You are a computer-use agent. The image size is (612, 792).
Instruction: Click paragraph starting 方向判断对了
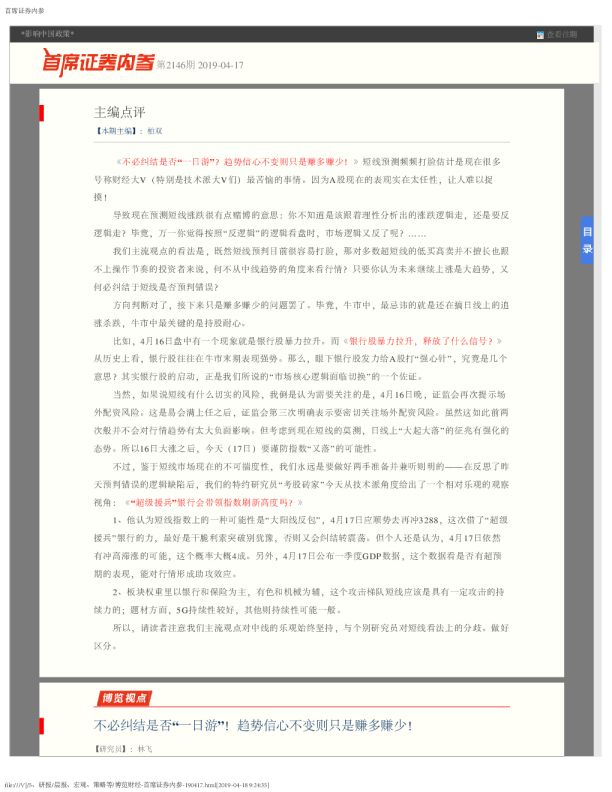pos(301,314)
